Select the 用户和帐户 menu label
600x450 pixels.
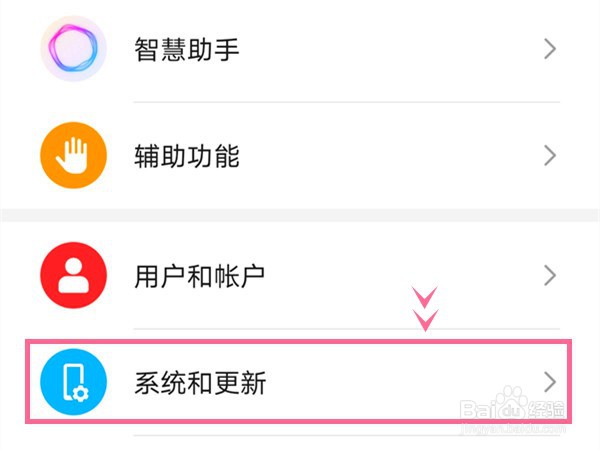tap(200, 275)
